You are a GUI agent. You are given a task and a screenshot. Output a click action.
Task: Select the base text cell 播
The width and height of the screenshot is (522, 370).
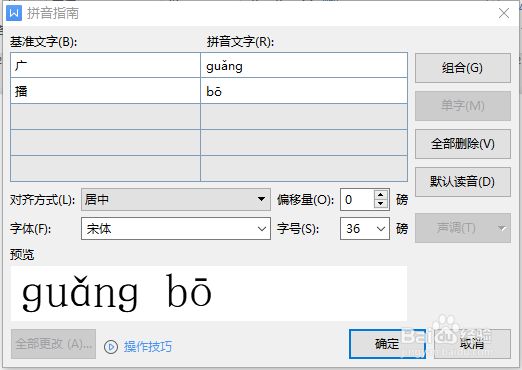pyautogui.click(x=105, y=91)
